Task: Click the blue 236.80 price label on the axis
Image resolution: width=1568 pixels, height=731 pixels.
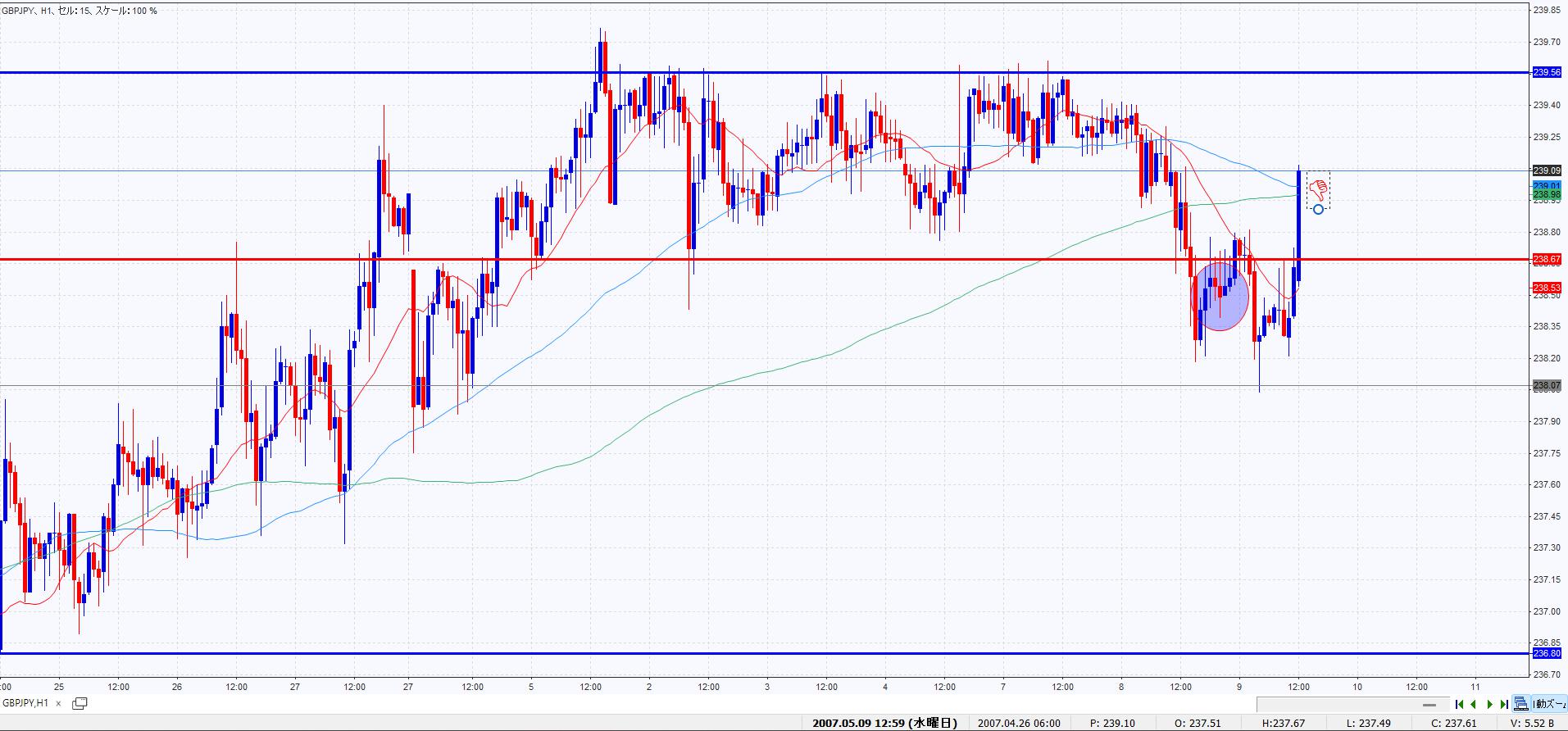Action: 1547,653
